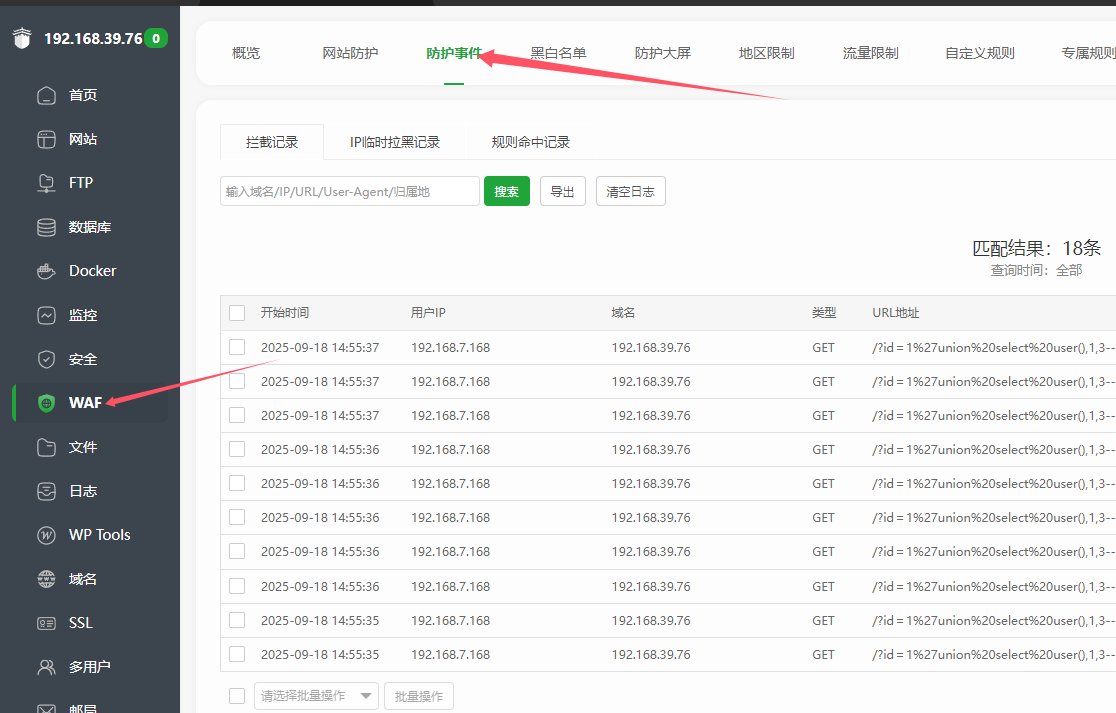The image size is (1116, 713).
Task: Expand the batch operation (请选择批量操作) dropdown
Action: click(x=316, y=696)
